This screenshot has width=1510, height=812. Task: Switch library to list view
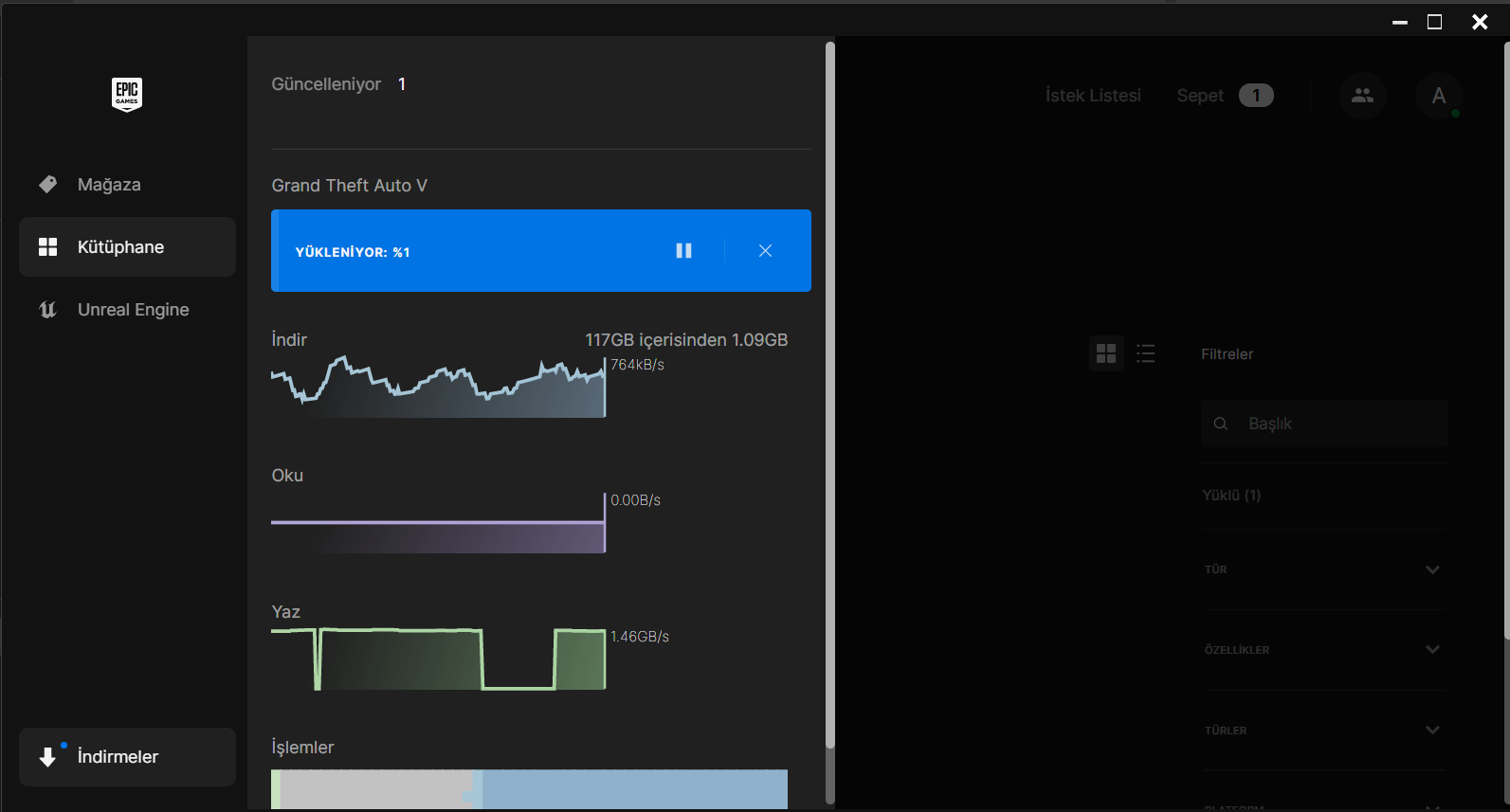1146,353
